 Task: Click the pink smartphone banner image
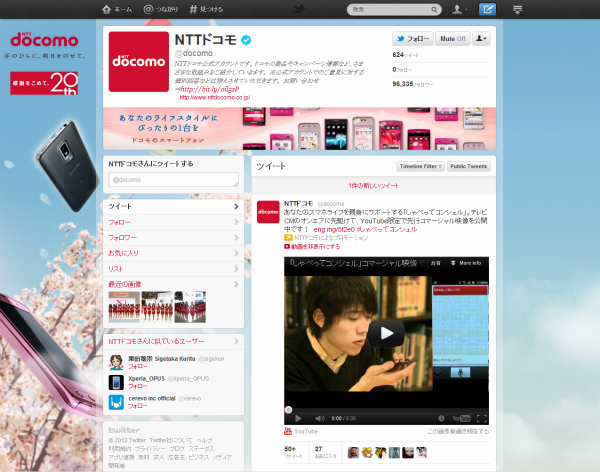(x=299, y=129)
